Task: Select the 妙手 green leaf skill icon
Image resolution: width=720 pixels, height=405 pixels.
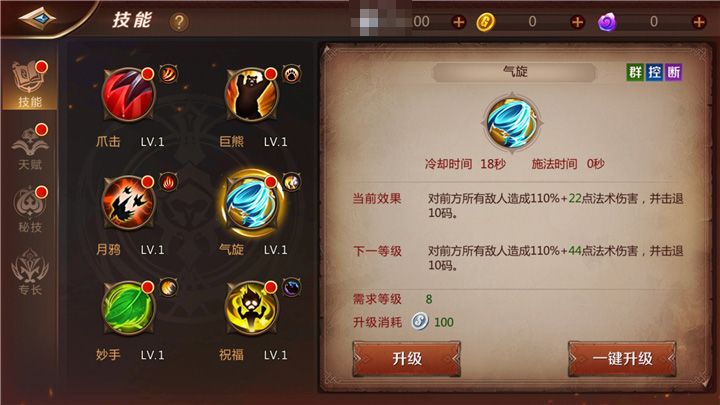Action: pyautogui.click(x=129, y=308)
